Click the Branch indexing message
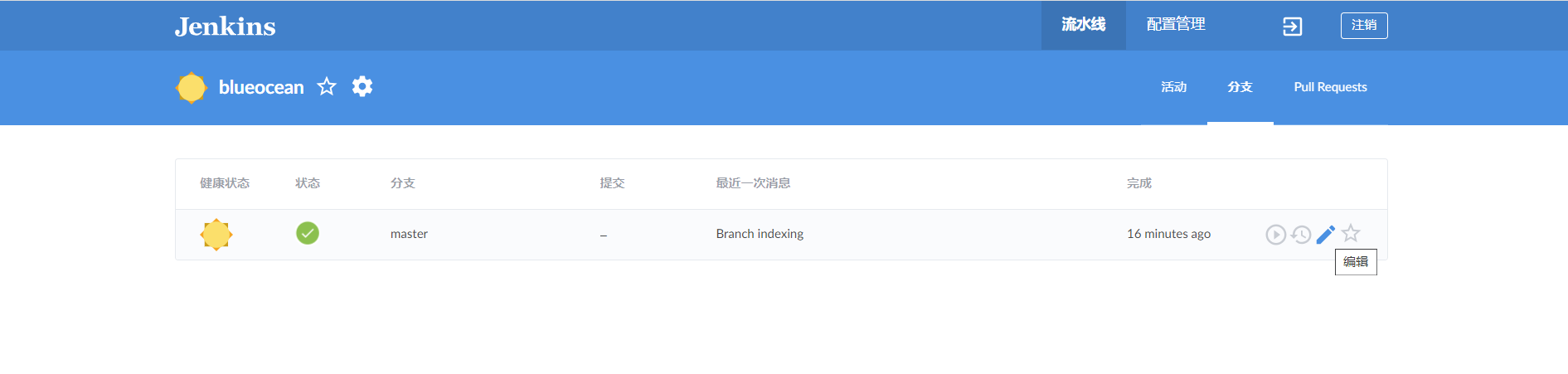Screen dimensions: 1568x374 tap(760, 234)
